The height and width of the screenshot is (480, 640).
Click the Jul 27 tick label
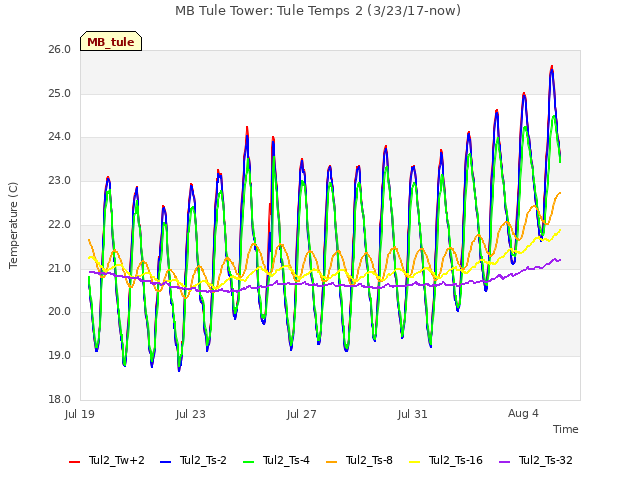pyautogui.click(x=302, y=414)
